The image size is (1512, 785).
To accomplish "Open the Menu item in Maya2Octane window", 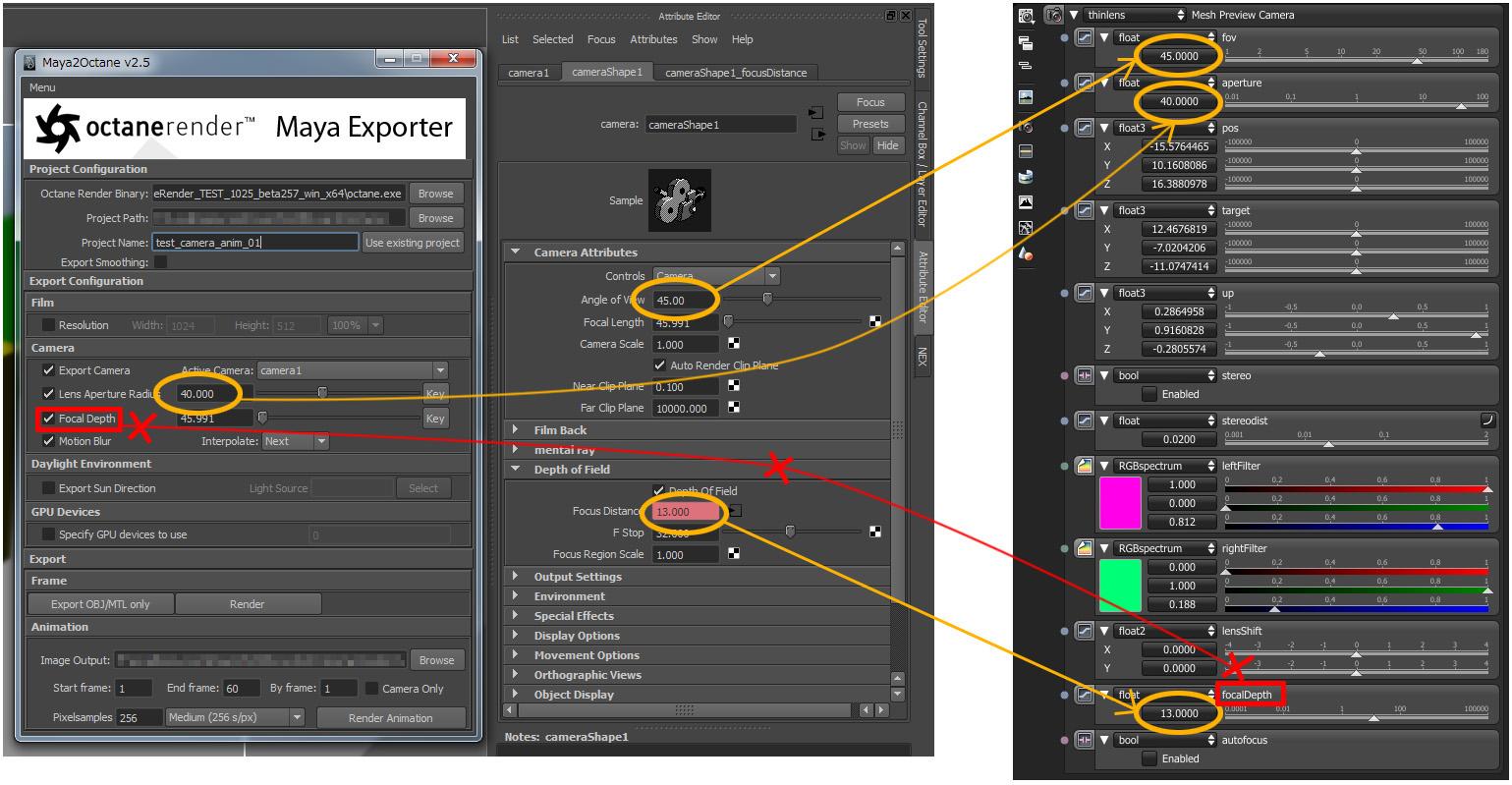I will point(42,87).
